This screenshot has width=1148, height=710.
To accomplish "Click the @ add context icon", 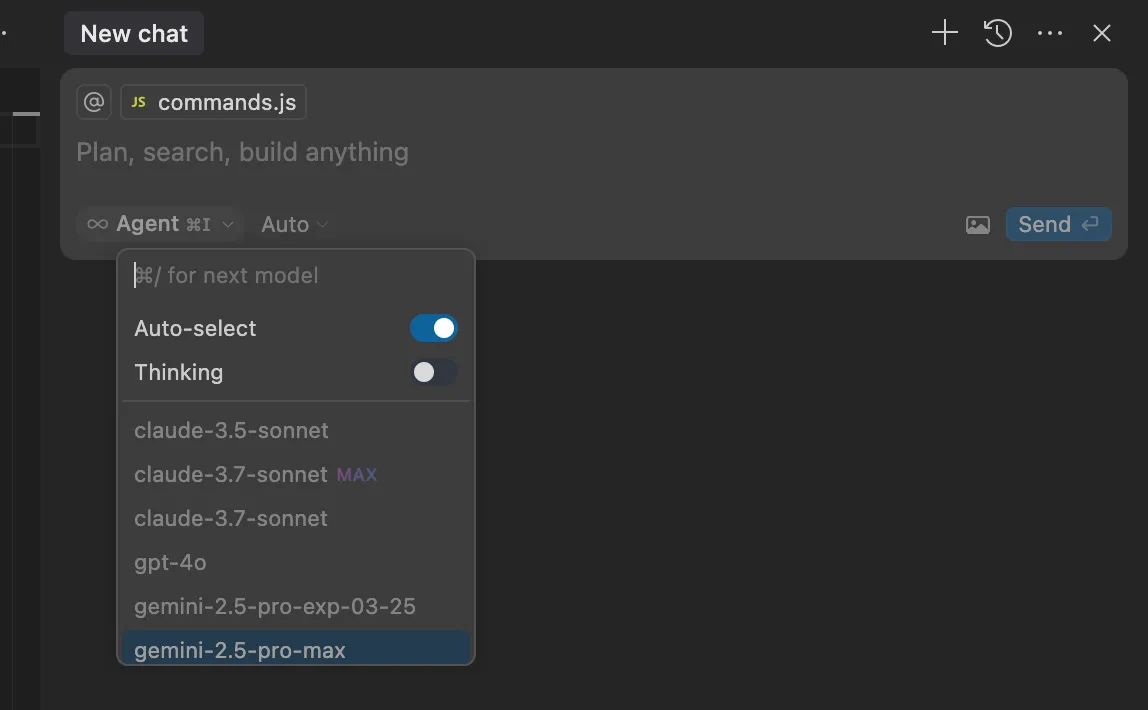I will coord(94,102).
